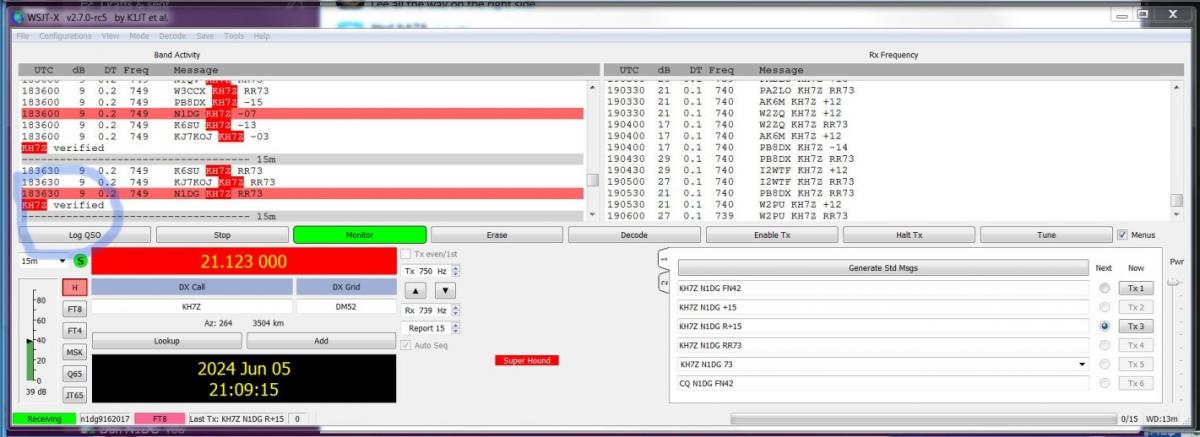Click the down arrow frequency shift button
The height and width of the screenshot is (437, 1200).
(x=445, y=290)
